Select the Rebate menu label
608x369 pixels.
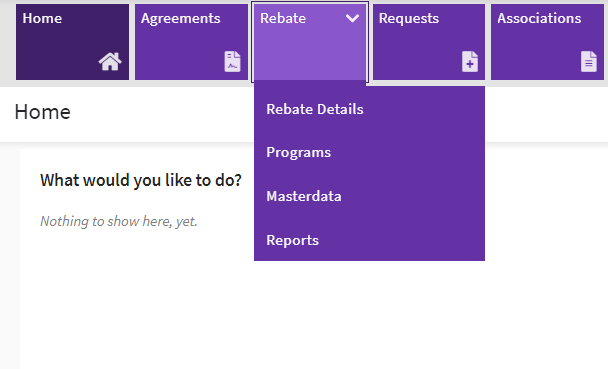[x=283, y=18]
